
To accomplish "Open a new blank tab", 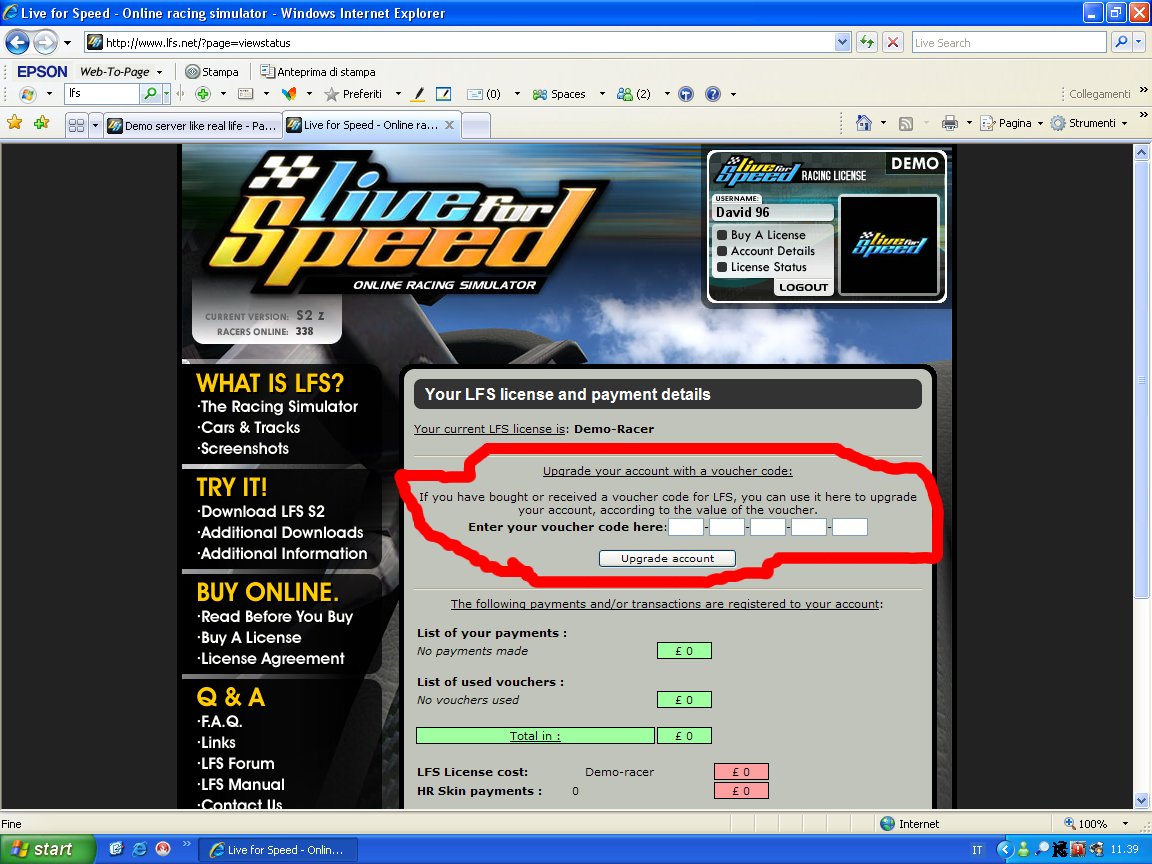I will [476, 126].
